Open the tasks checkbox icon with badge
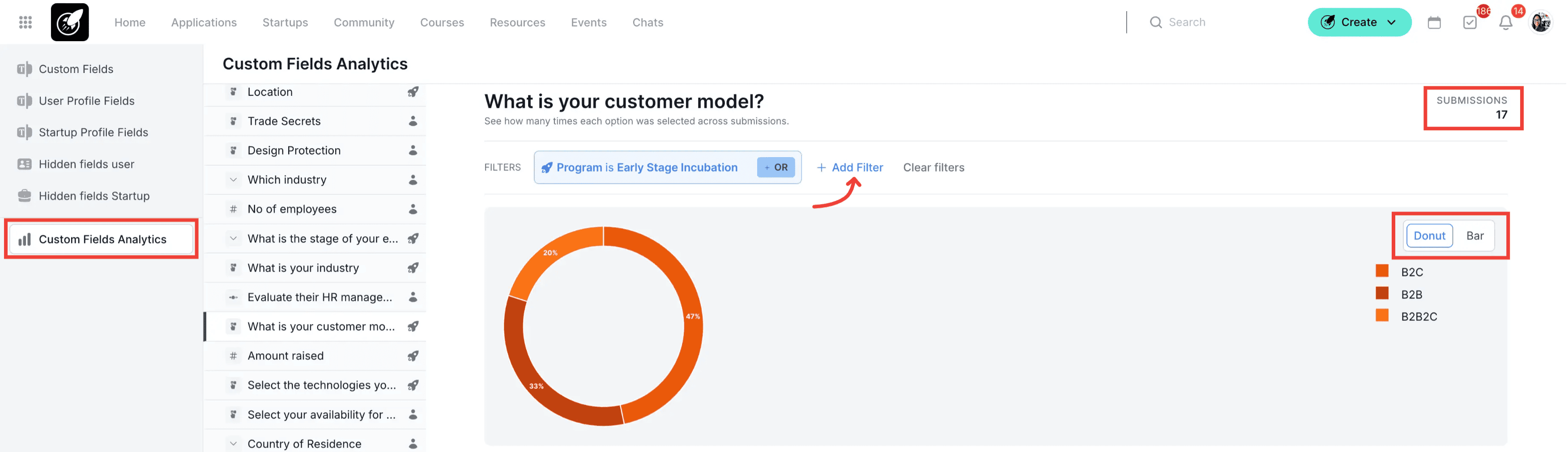 click(x=1470, y=22)
